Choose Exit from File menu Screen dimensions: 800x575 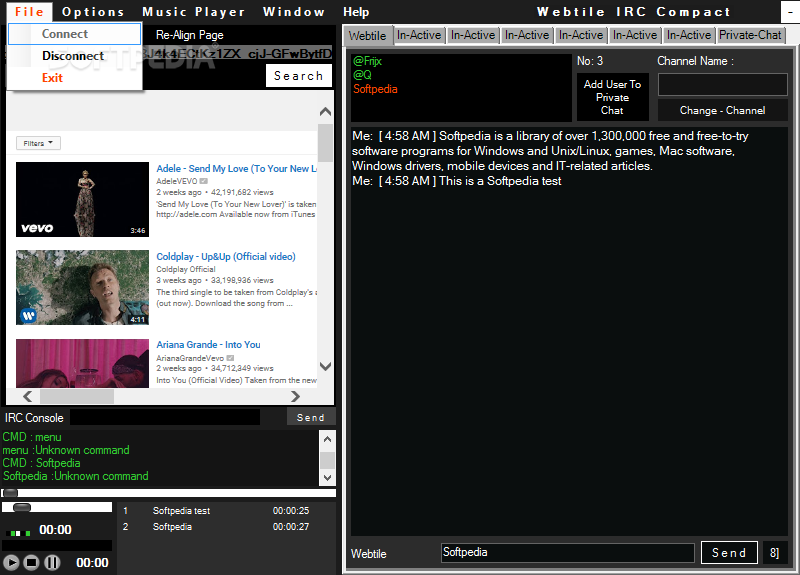point(74,78)
